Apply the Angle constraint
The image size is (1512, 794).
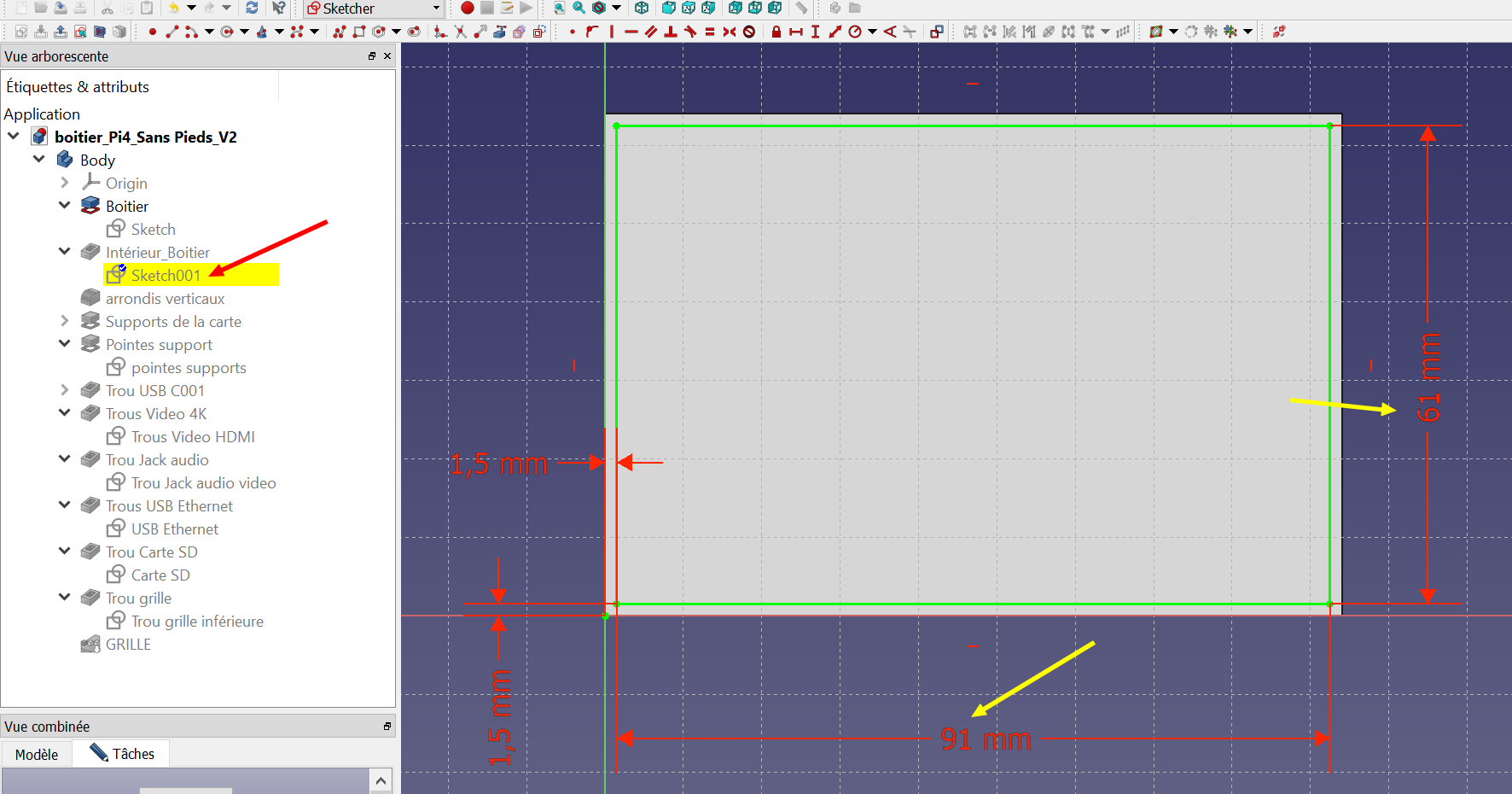click(890, 32)
